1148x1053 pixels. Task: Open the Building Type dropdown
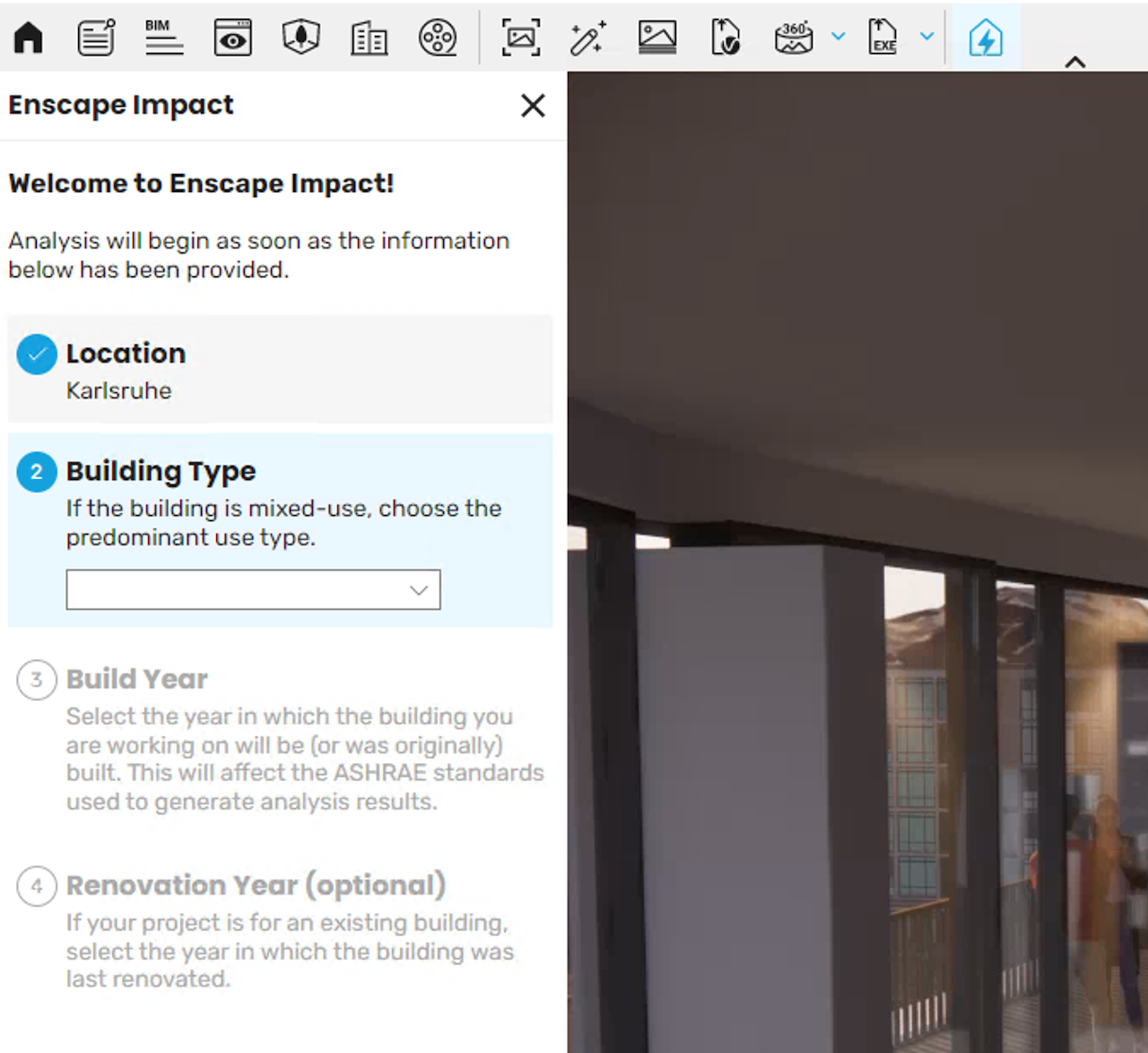253,590
